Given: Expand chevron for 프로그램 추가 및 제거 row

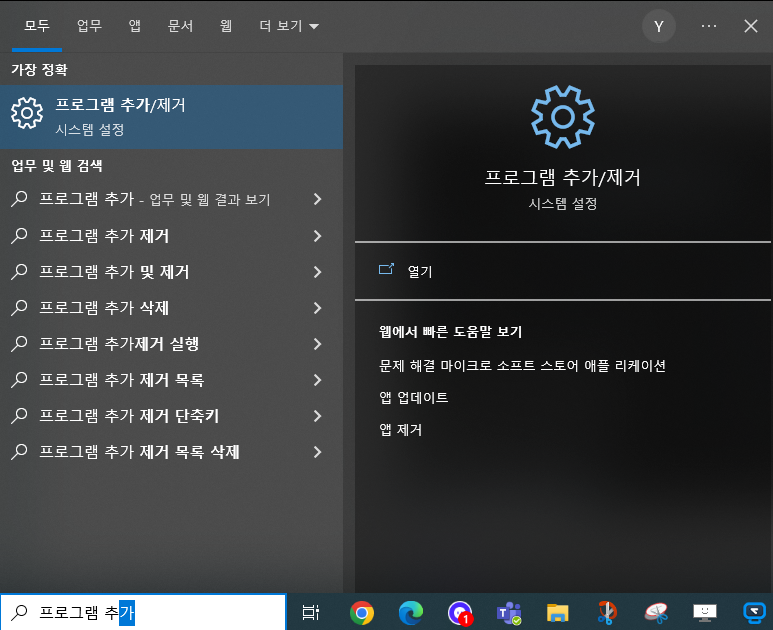Looking at the screenshot, I should (317, 272).
